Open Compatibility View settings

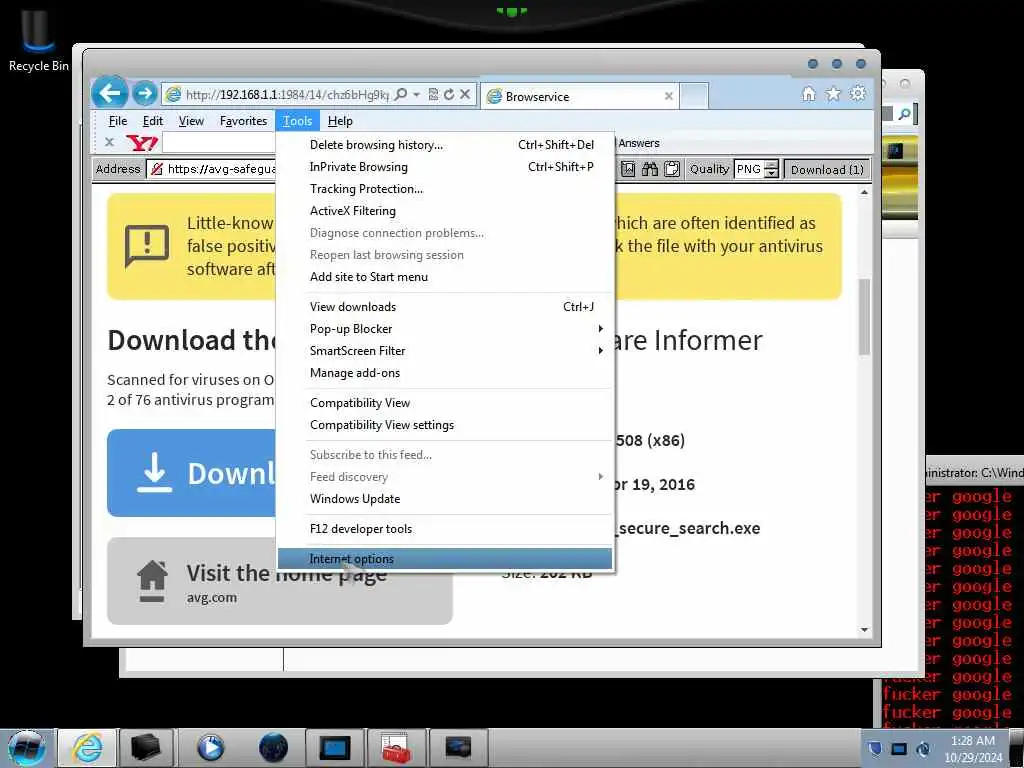coord(445,425)
